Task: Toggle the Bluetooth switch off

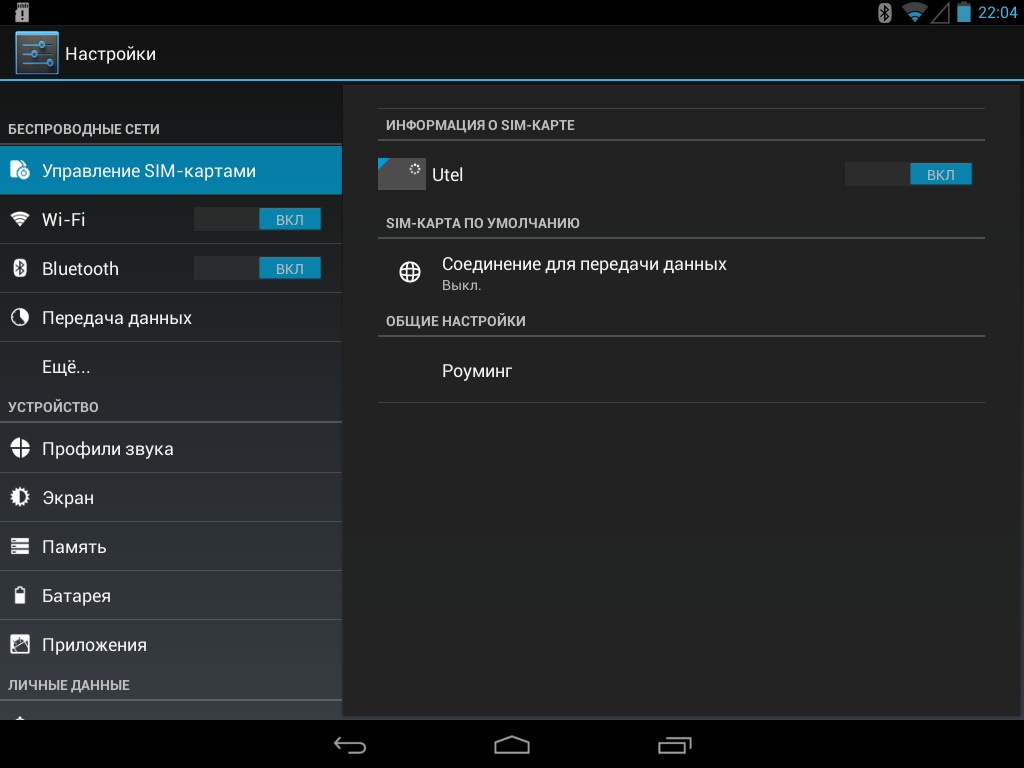Action: [257, 268]
